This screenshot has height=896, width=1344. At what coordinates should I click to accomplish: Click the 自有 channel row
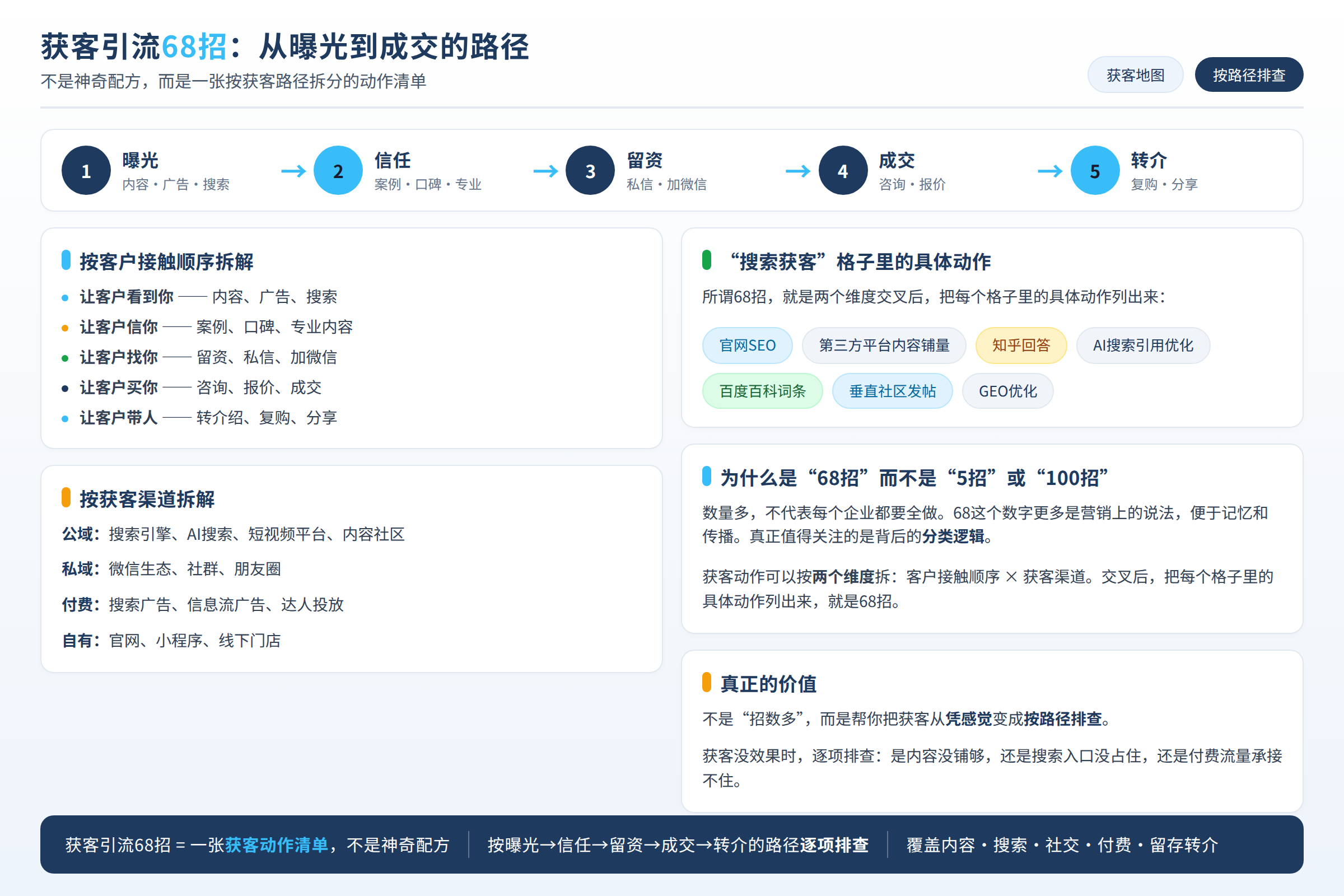tap(171, 641)
